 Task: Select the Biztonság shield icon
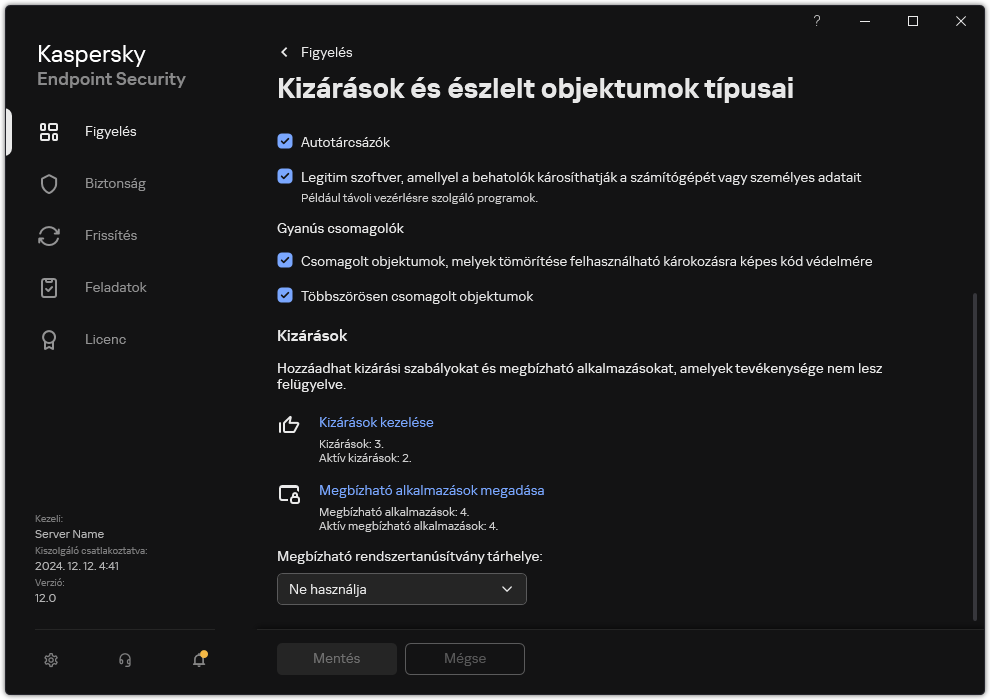tap(49, 183)
